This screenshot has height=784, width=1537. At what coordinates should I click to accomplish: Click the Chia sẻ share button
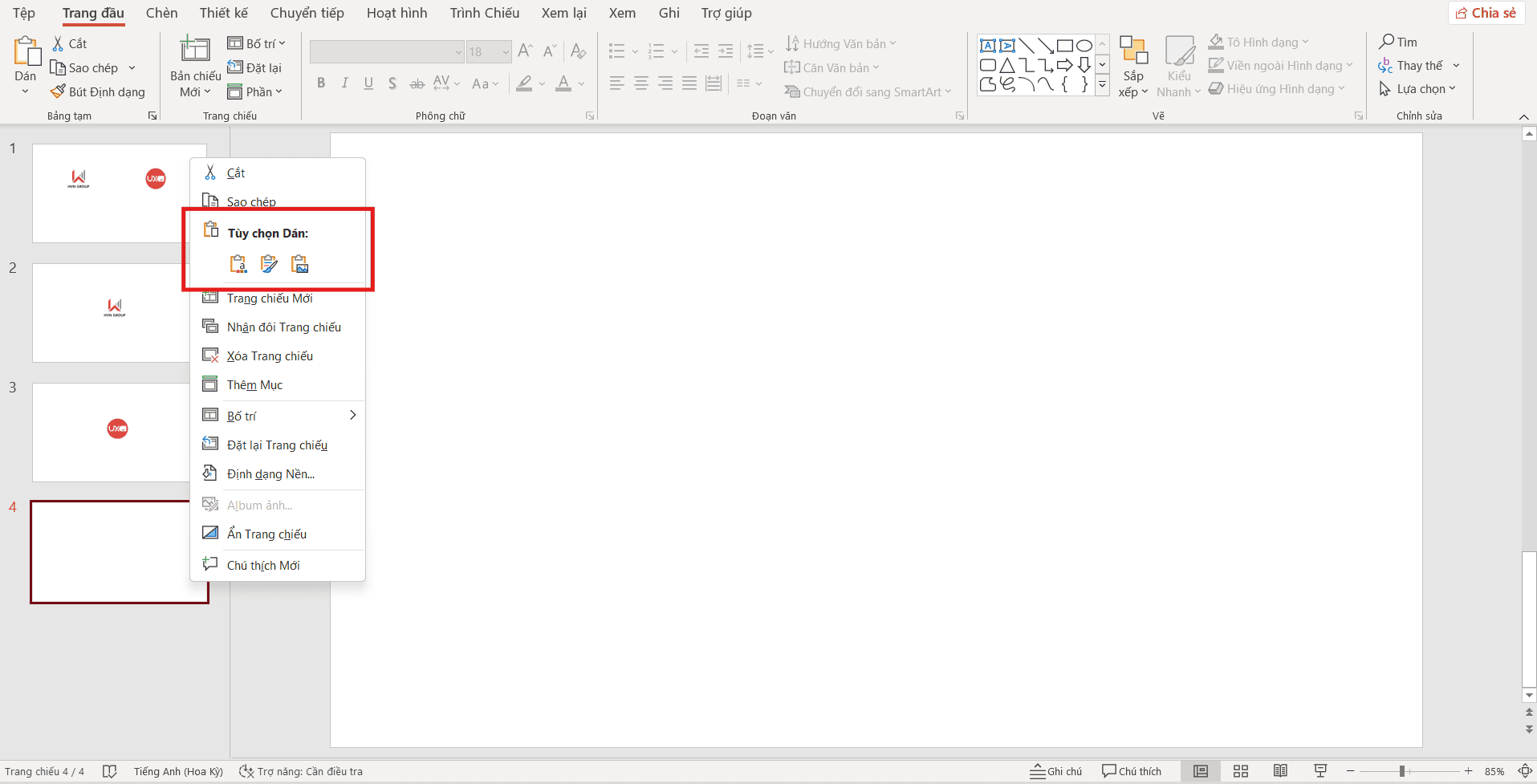pyautogui.click(x=1486, y=13)
